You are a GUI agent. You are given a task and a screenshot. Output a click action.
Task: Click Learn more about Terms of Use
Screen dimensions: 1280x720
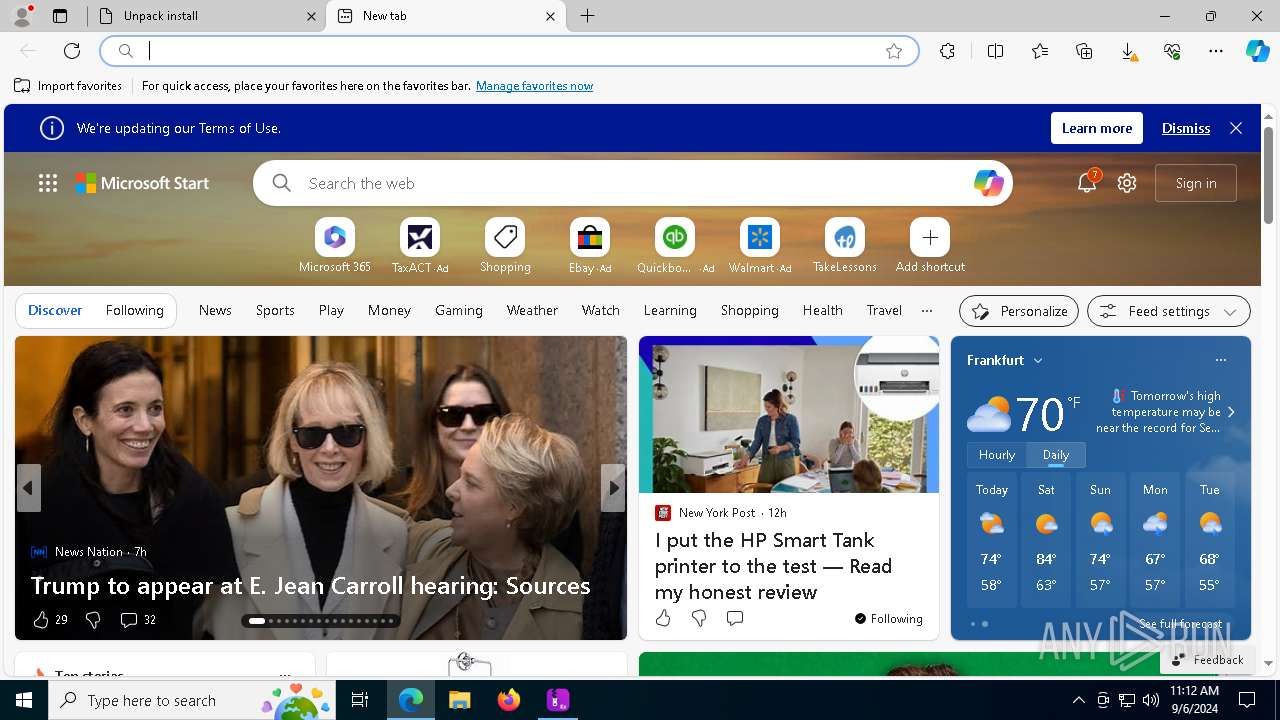click(1097, 128)
